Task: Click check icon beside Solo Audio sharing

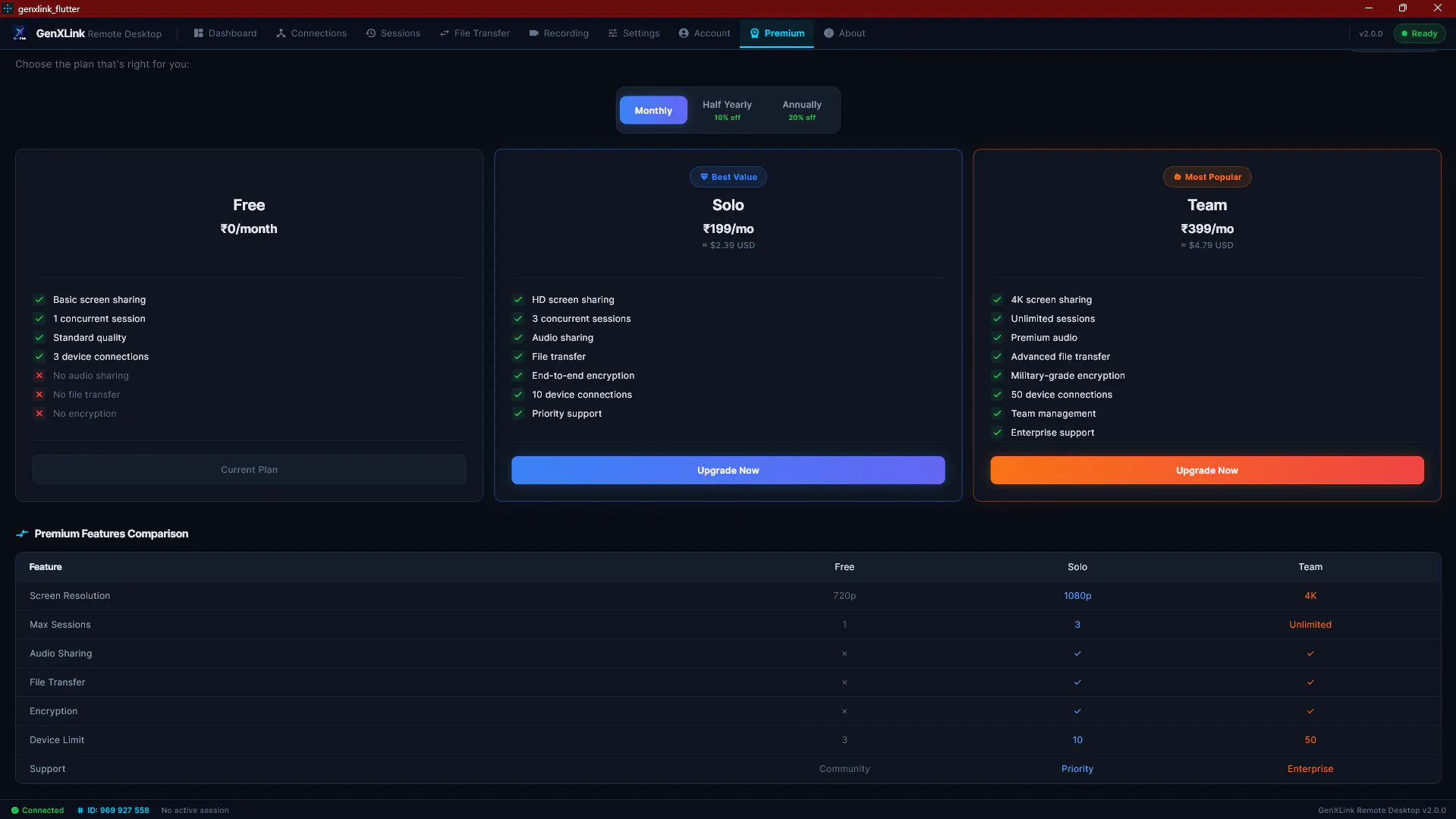Action: [x=518, y=338]
